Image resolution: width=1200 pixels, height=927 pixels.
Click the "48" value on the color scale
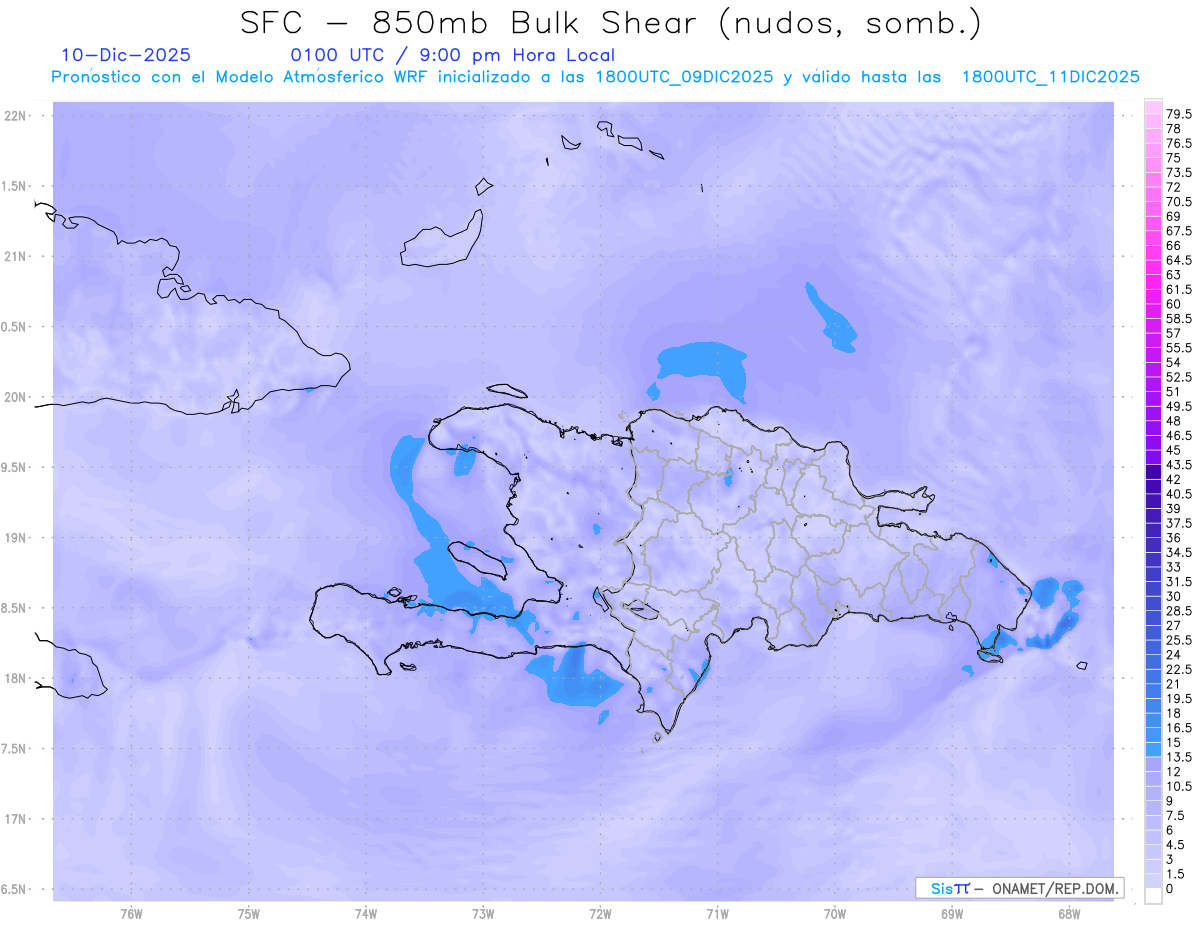tap(1173, 421)
